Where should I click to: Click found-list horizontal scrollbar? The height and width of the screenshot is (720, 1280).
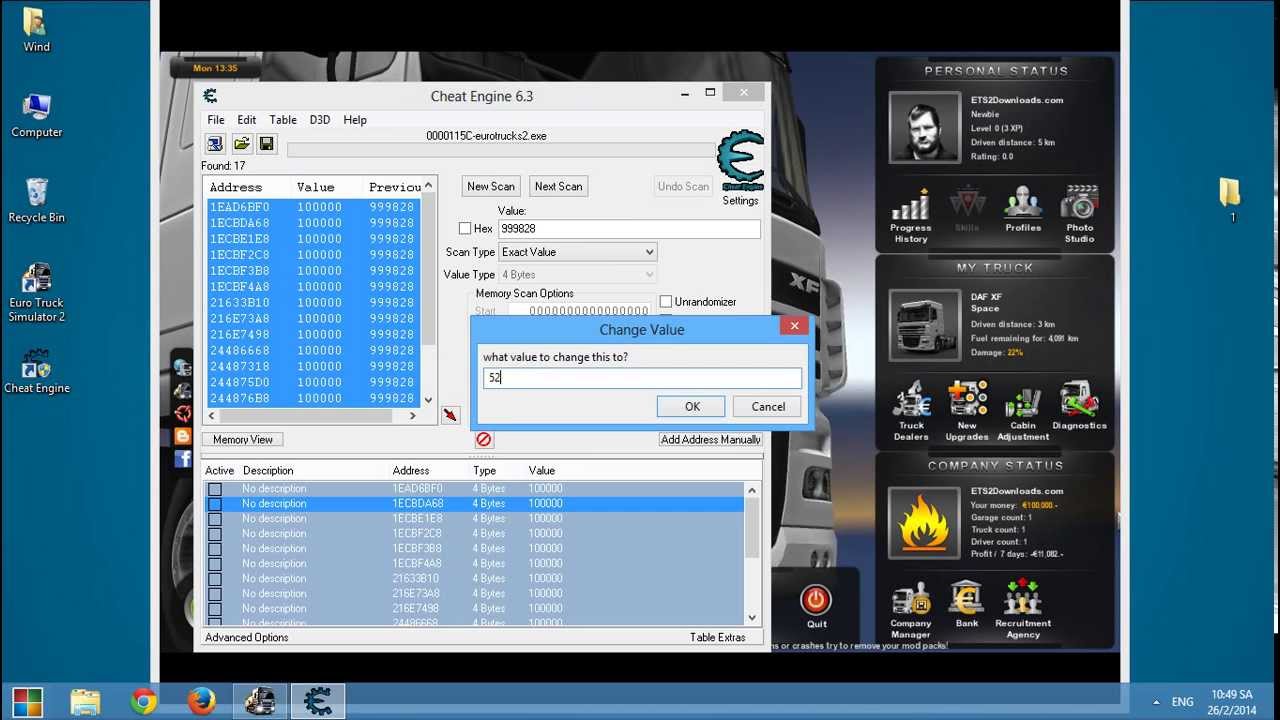(313, 415)
